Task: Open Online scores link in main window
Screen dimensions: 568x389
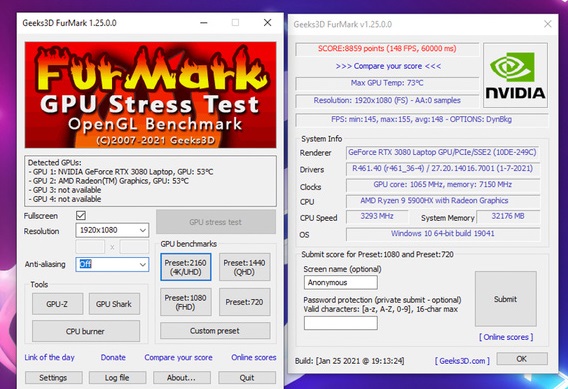Action: coord(254,357)
